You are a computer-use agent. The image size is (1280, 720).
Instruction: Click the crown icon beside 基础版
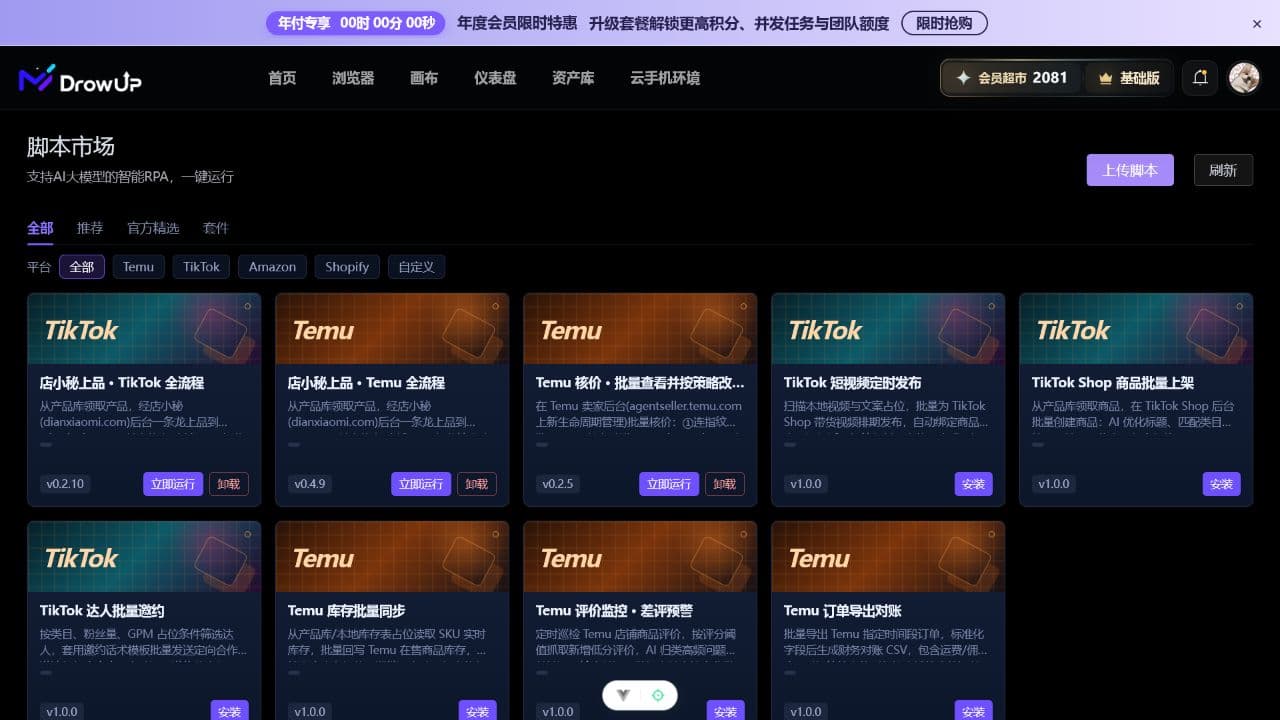point(1105,78)
